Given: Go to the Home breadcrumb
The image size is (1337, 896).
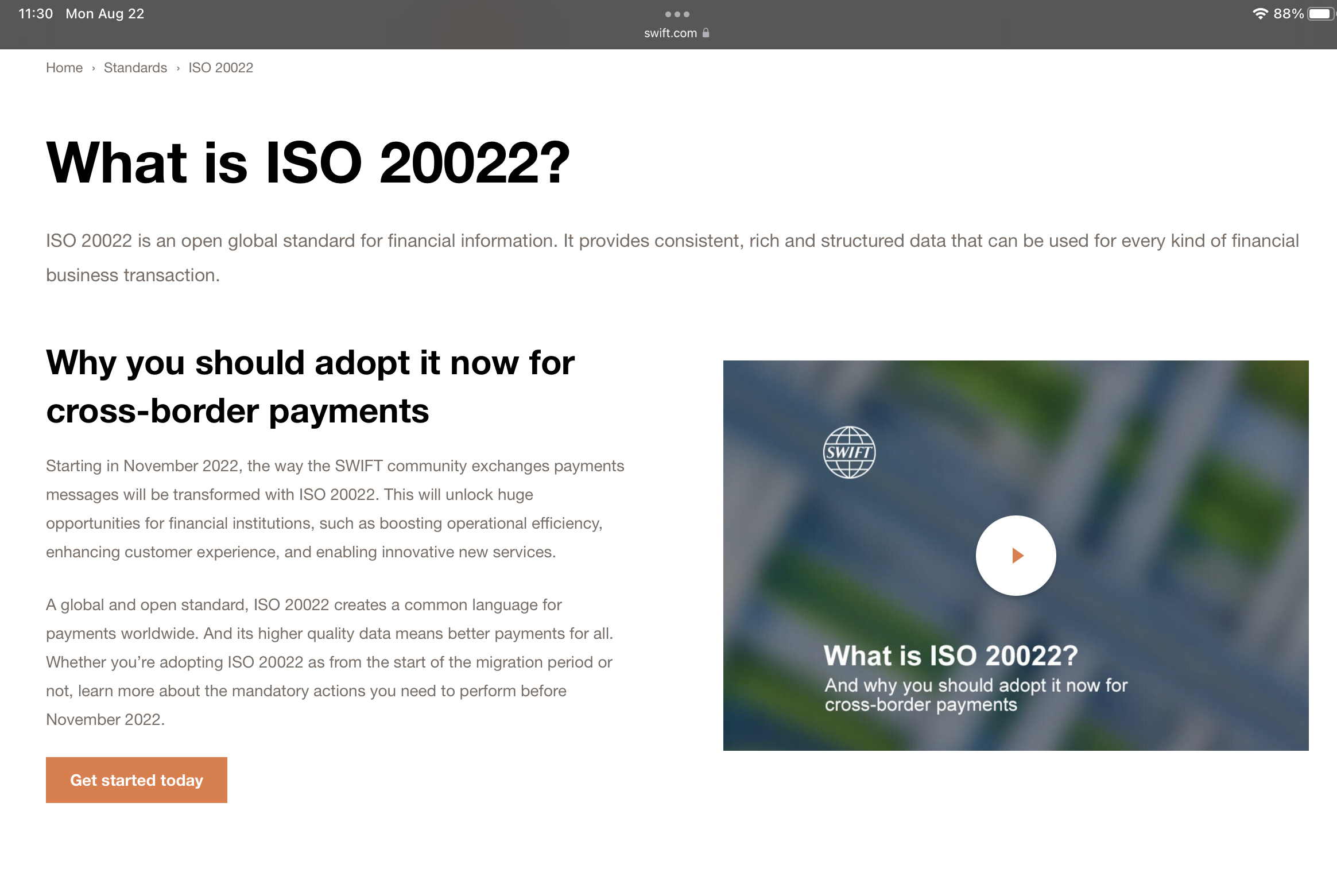Looking at the screenshot, I should [x=64, y=68].
